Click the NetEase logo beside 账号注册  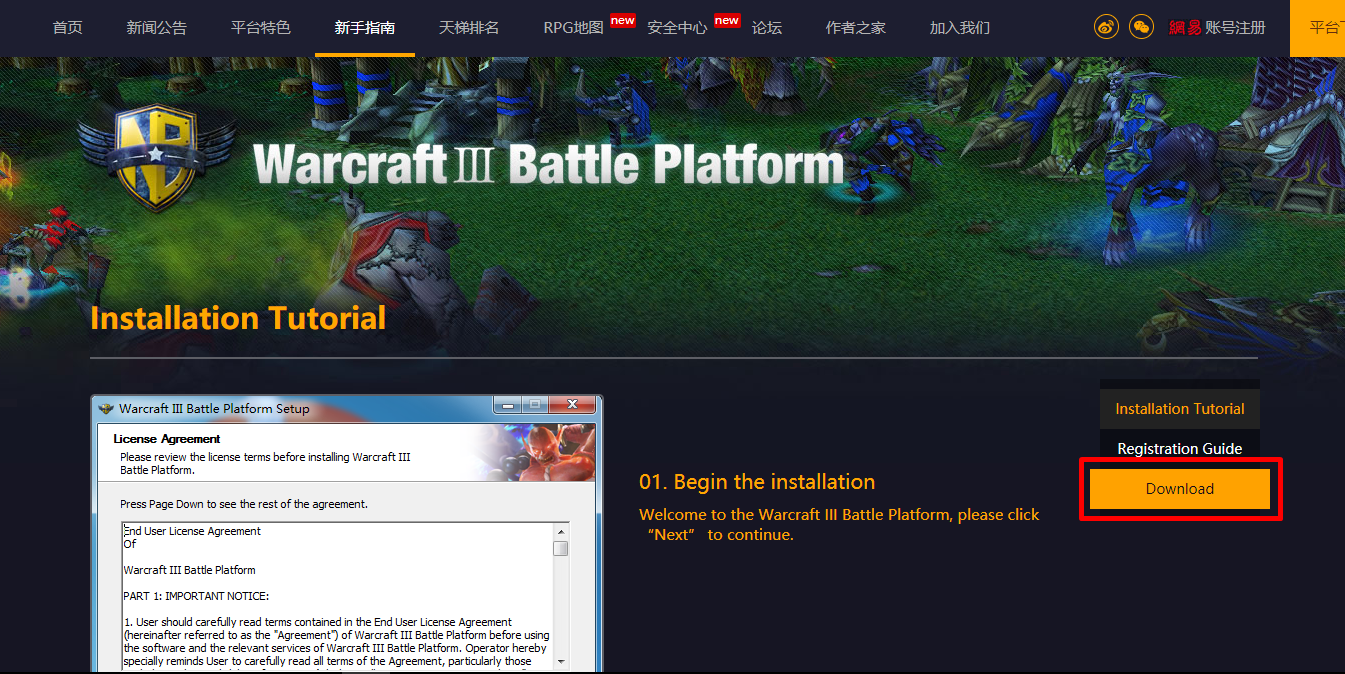pyautogui.click(x=1185, y=27)
